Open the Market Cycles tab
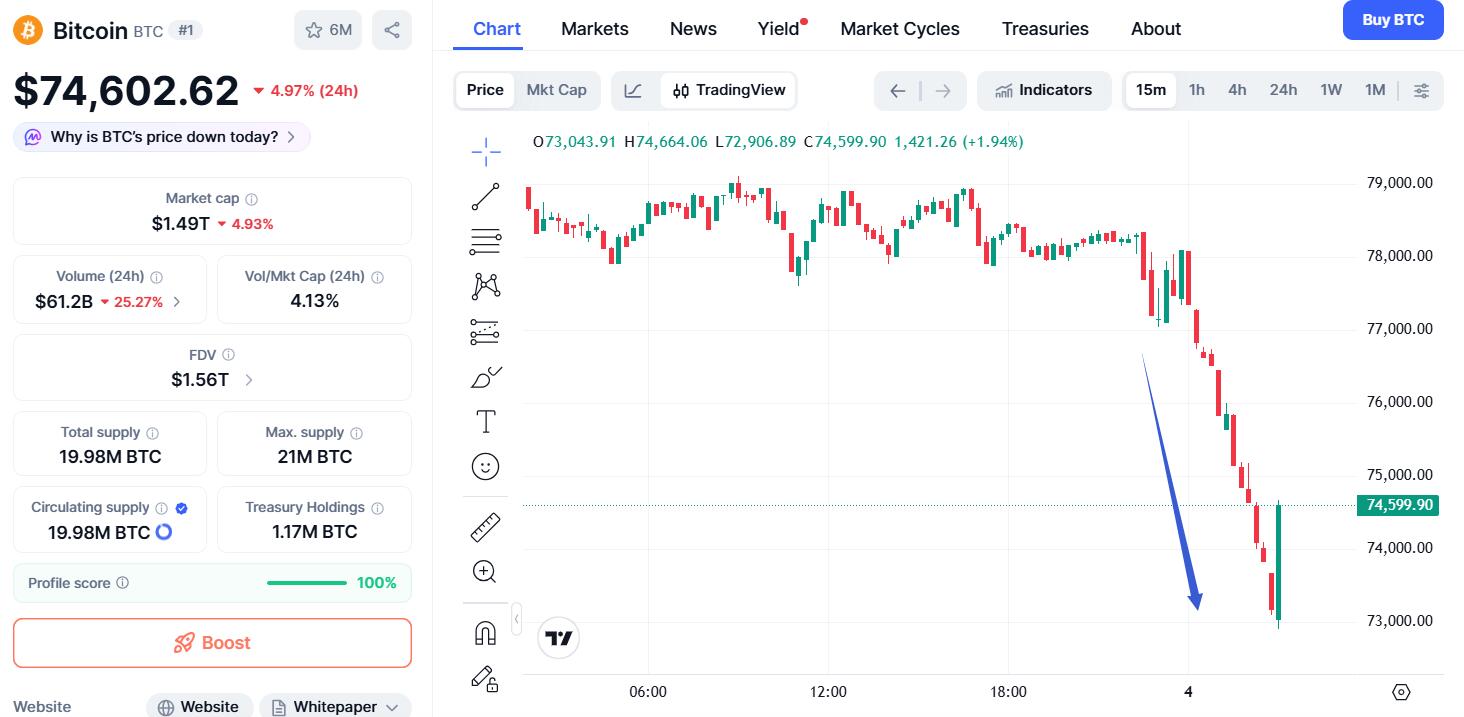The image size is (1464, 717). pos(900,29)
